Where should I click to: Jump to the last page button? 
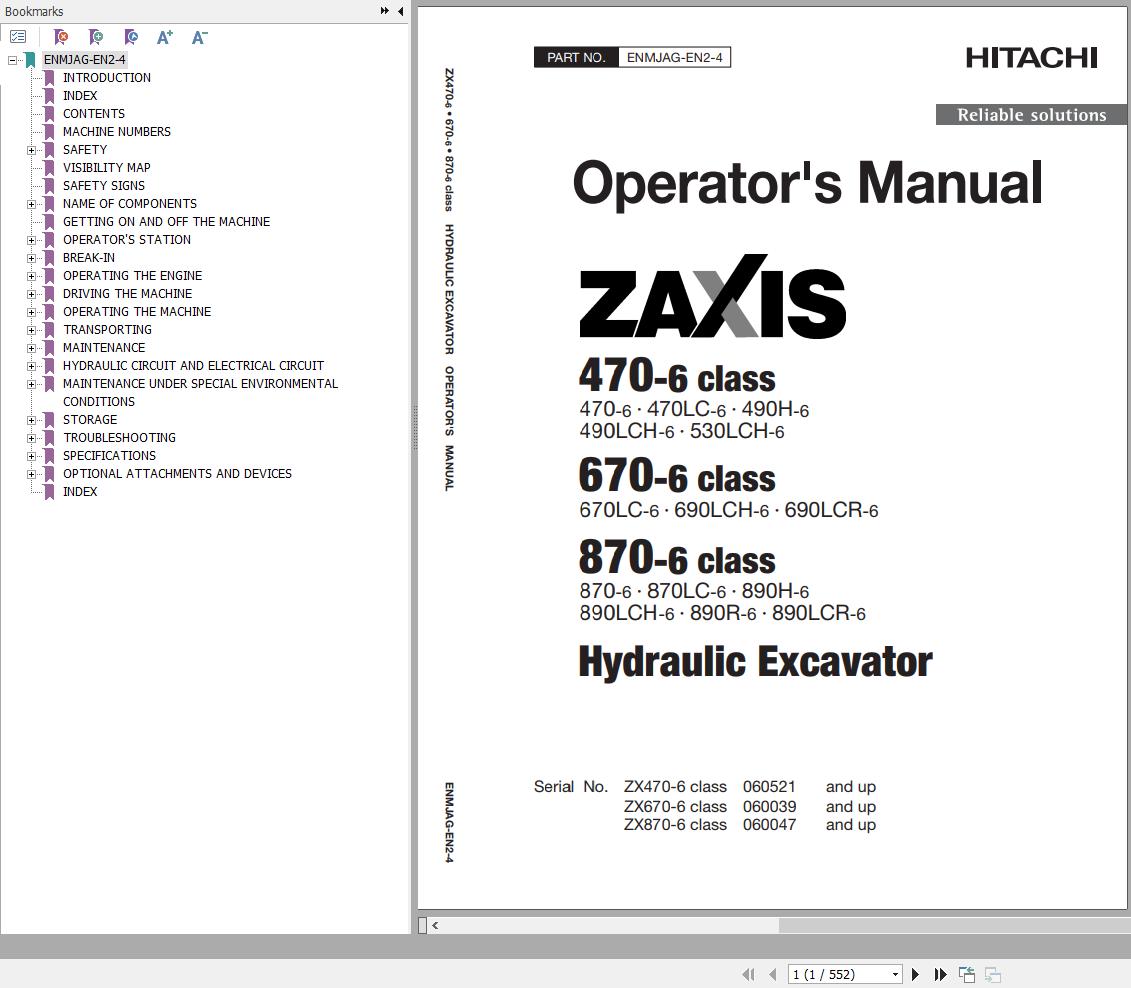click(940, 974)
